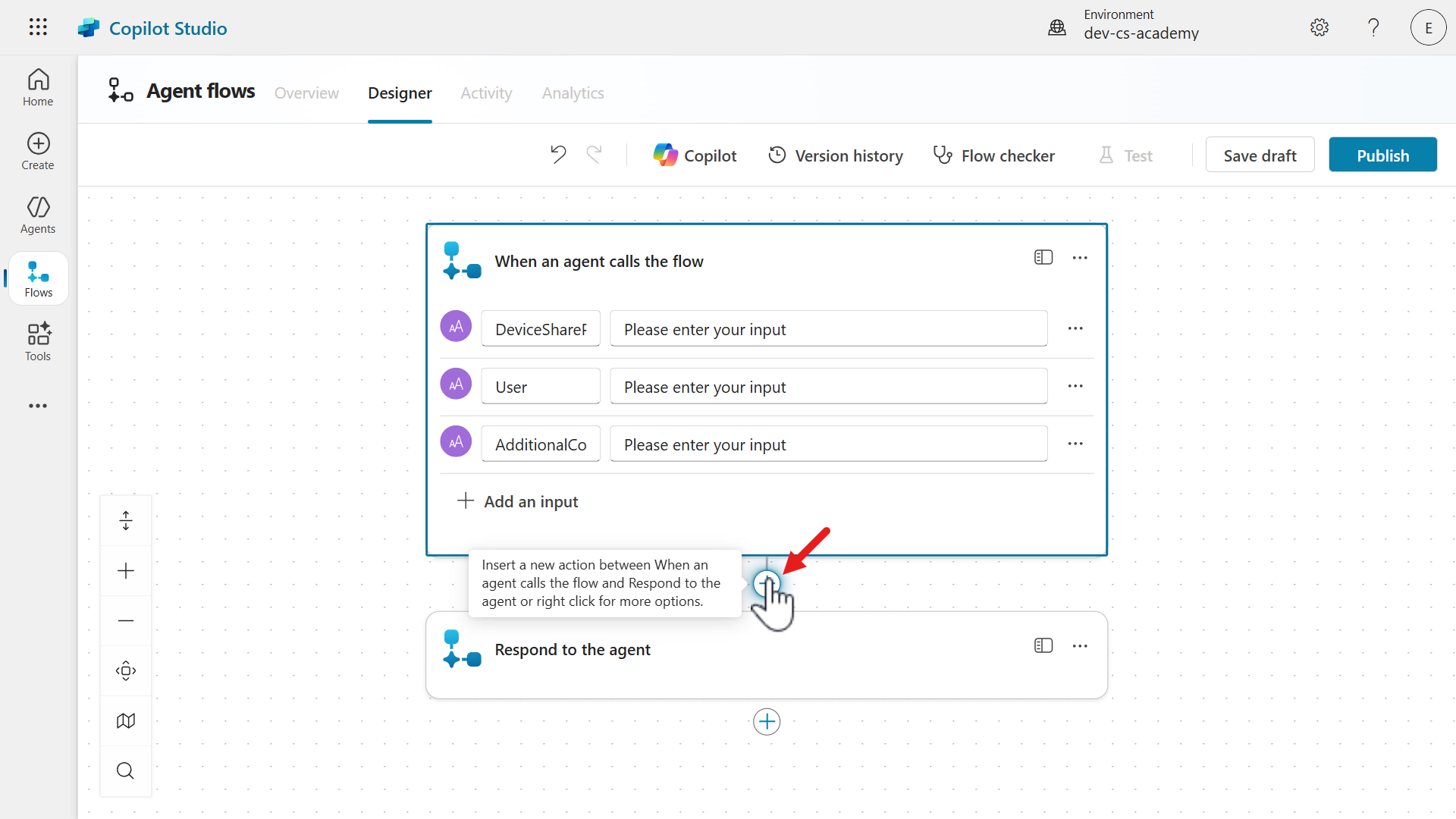Image resolution: width=1456 pixels, height=819 pixels.
Task: Click the AdditionalCo value input field
Action: point(828,444)
